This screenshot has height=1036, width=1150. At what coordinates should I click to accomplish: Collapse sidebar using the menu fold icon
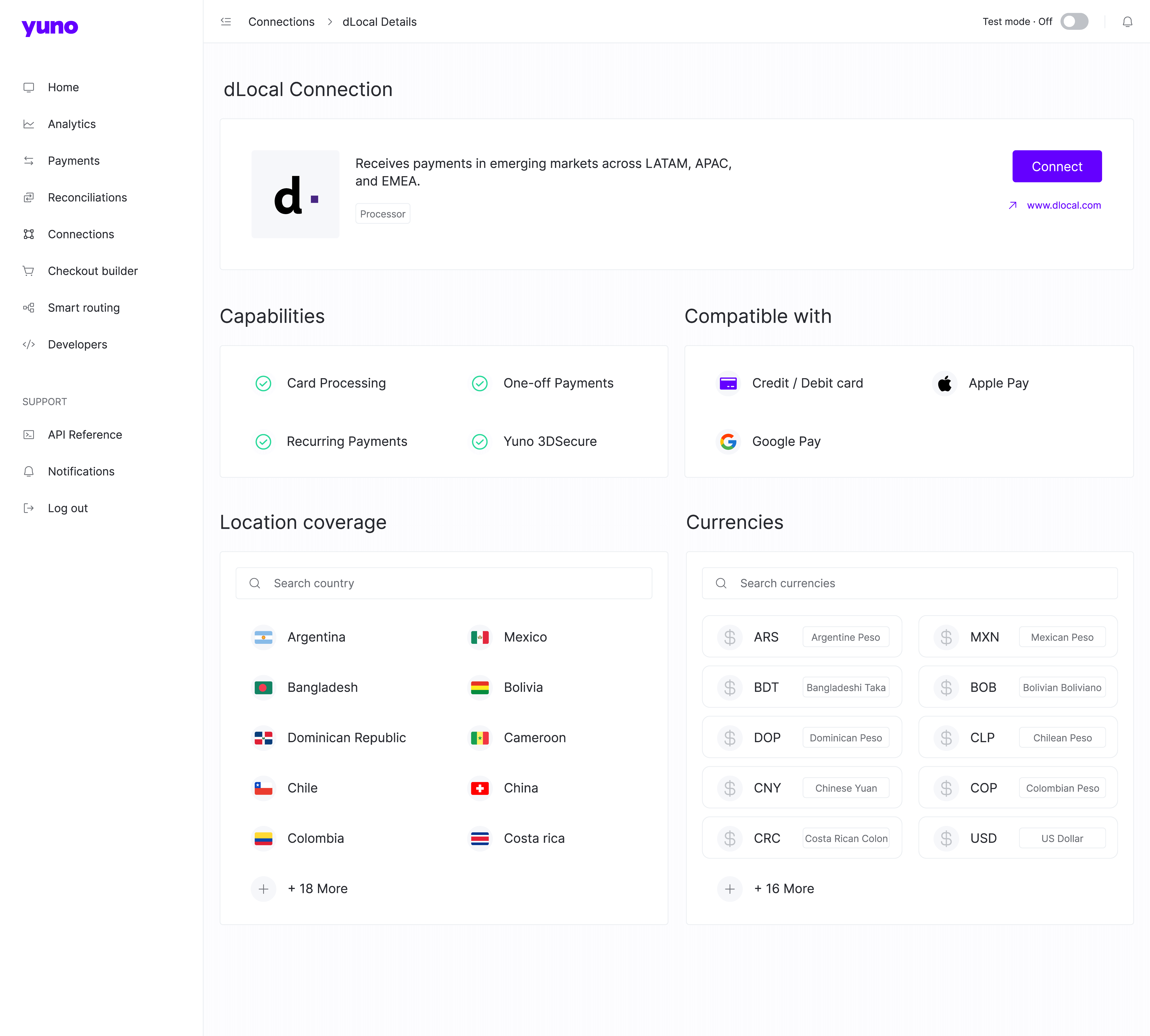click(x=226, y=22)
